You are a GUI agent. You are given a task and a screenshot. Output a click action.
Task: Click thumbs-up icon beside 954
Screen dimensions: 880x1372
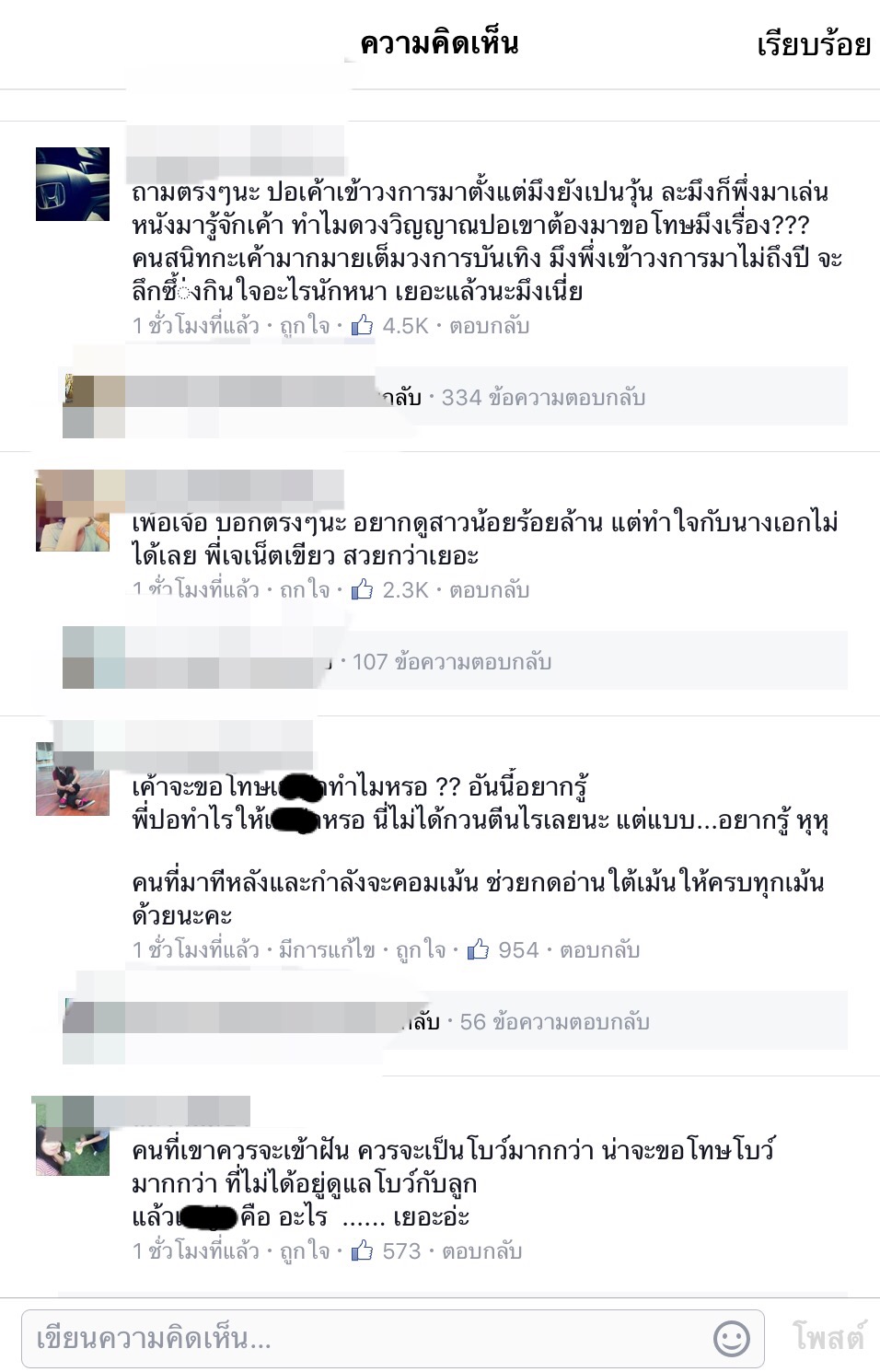[478, 949]
